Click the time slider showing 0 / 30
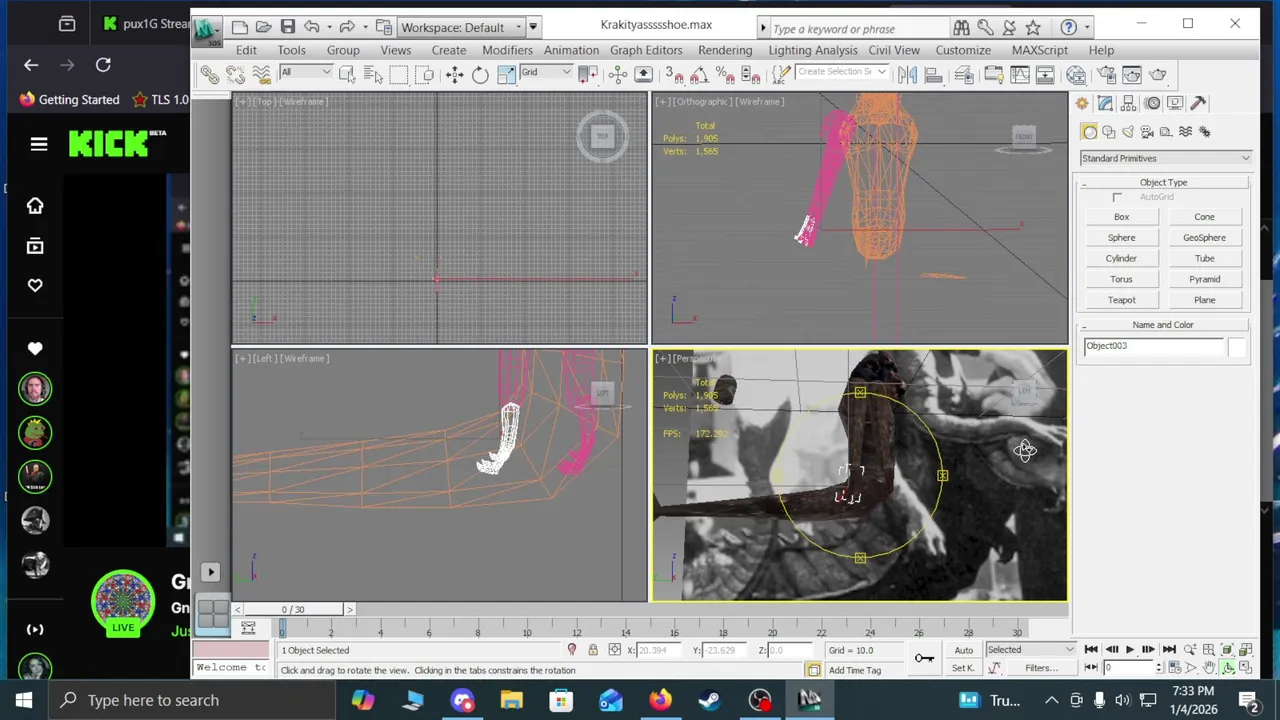The height and width of the screenshot is (720, 1280). point(293,609)
